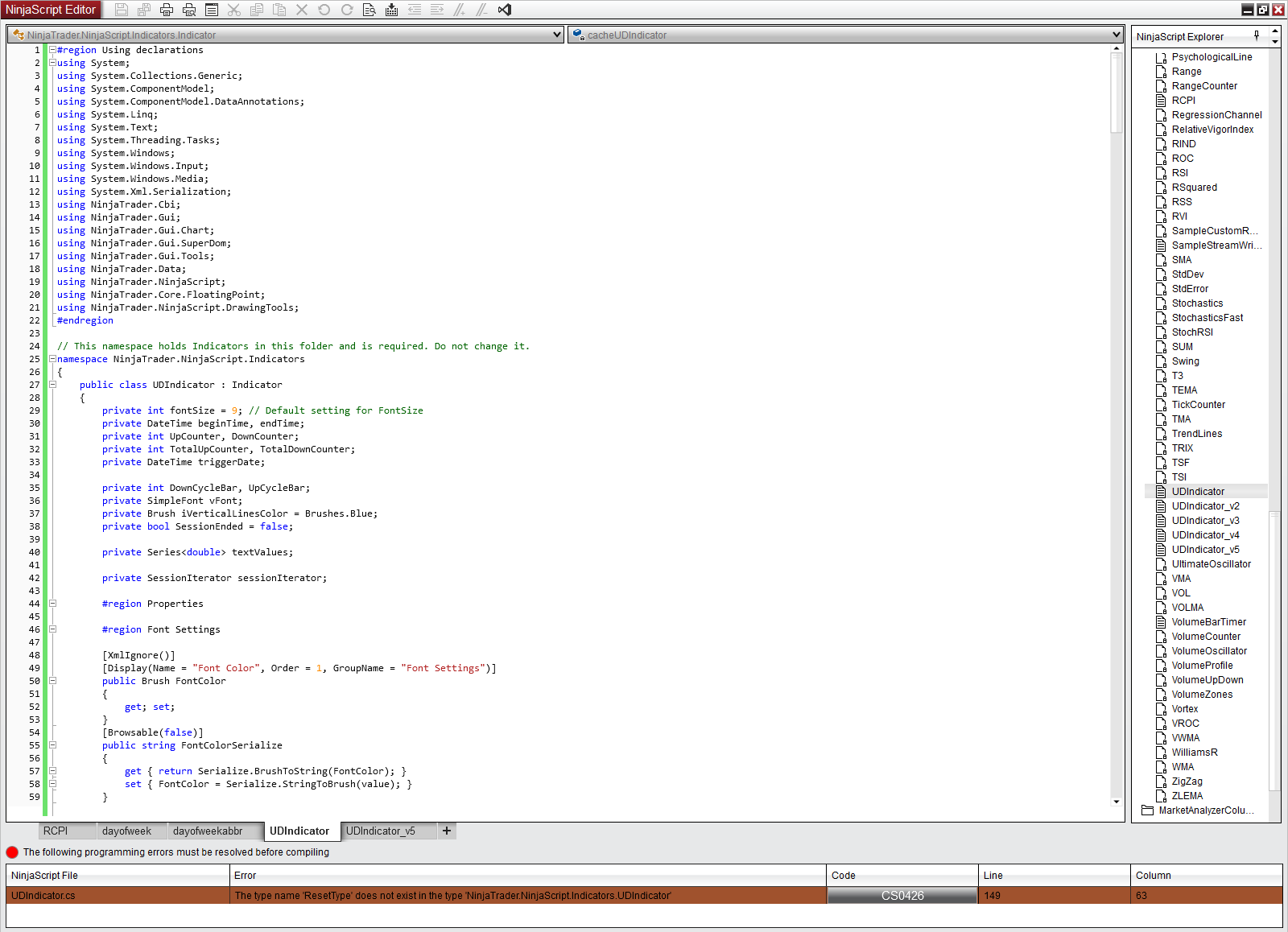Click the code editor scroll up arrow
1288x932 pixels.
coord(1117,49)
